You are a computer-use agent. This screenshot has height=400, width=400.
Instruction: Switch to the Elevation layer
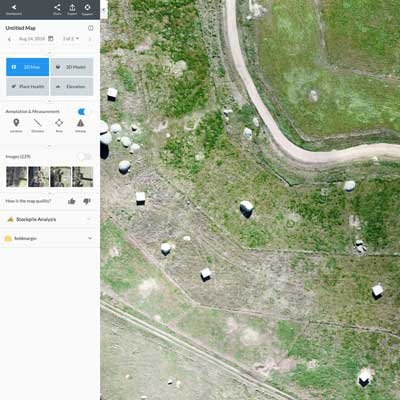(x=72, y=87)
